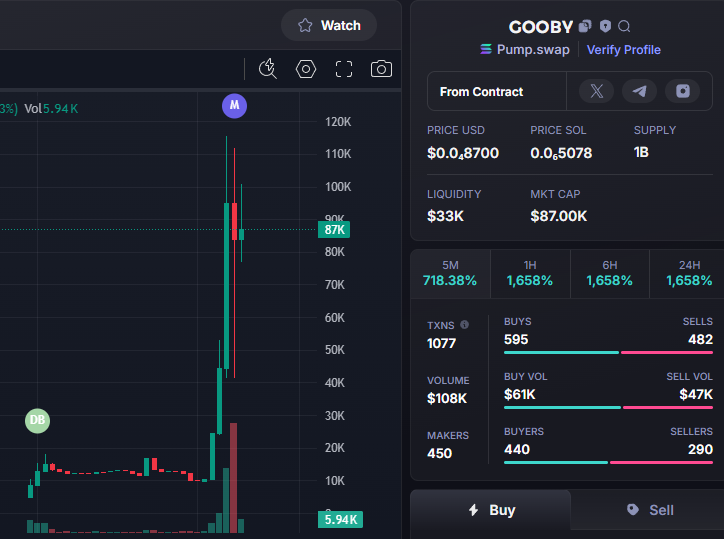Click the BUYERS count 440

pos(517,449)
